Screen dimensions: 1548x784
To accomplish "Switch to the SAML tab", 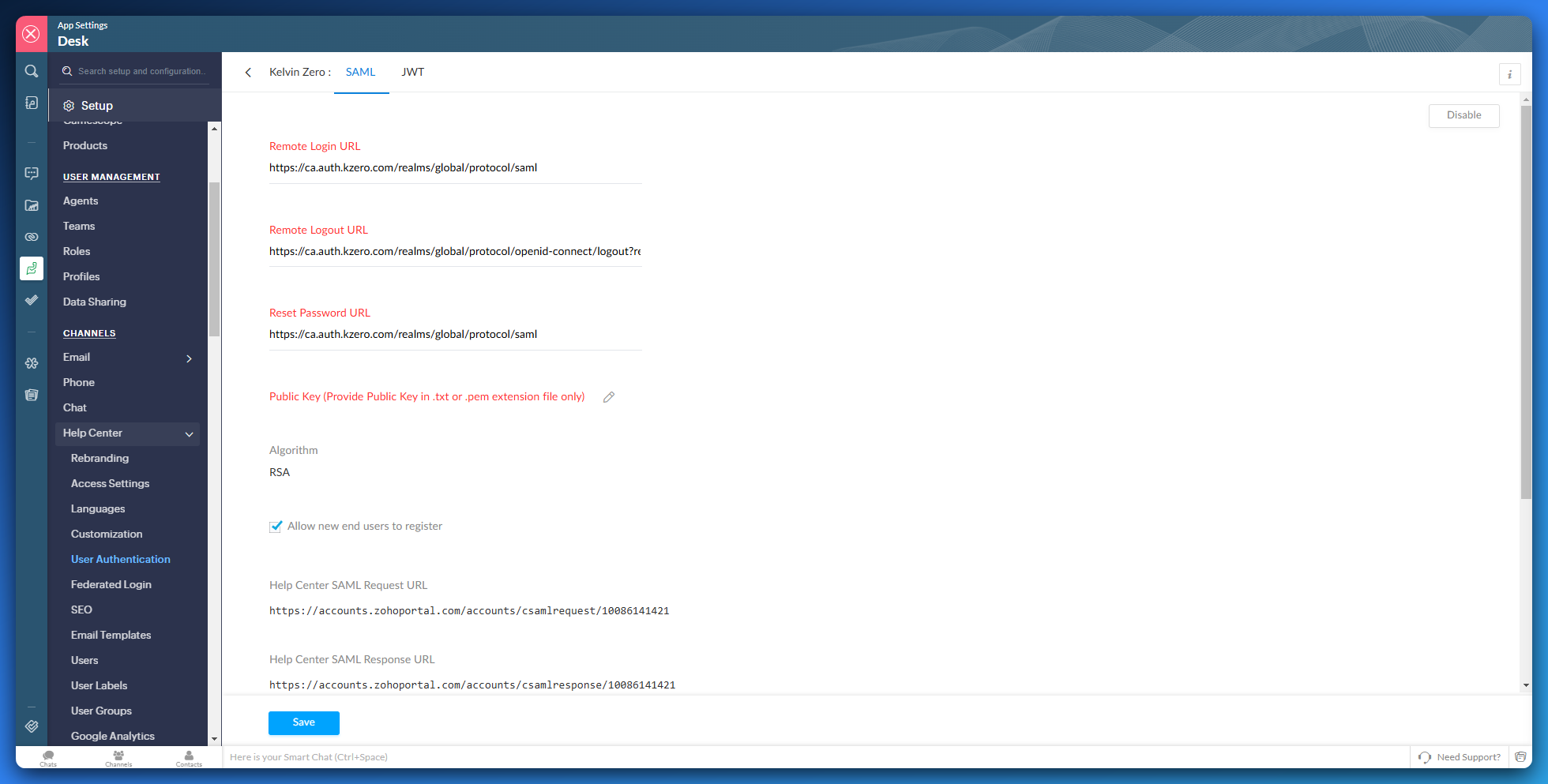I will [361, 72].
